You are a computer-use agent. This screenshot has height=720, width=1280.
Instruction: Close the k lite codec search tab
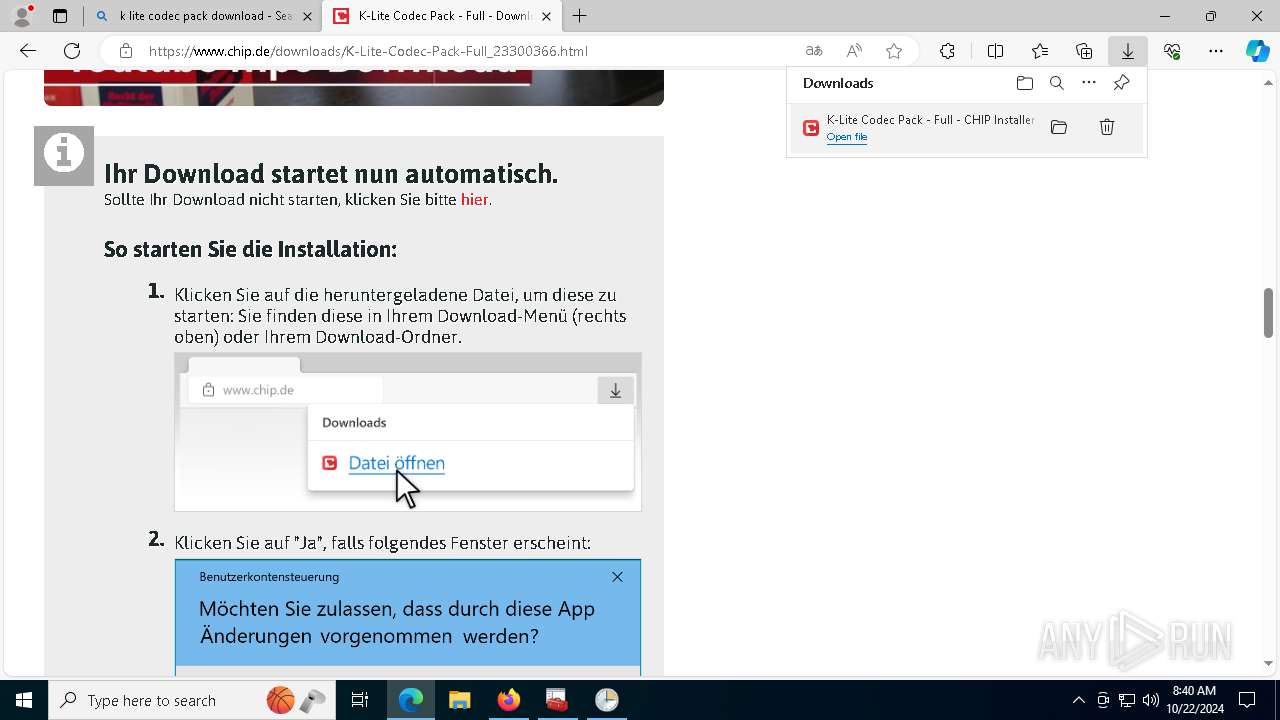(307, 16)
